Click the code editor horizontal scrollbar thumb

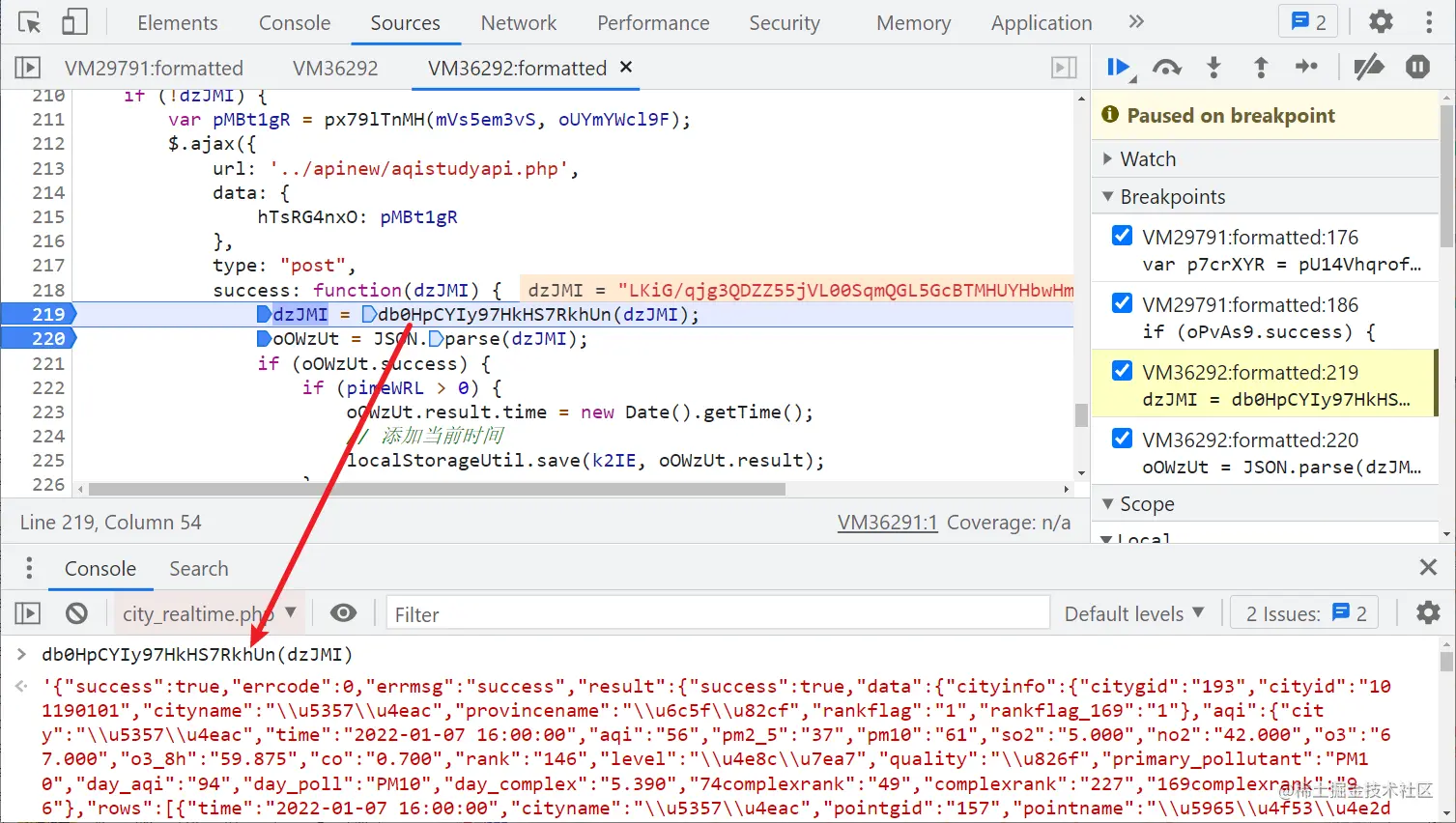click(x=437, y=489)
